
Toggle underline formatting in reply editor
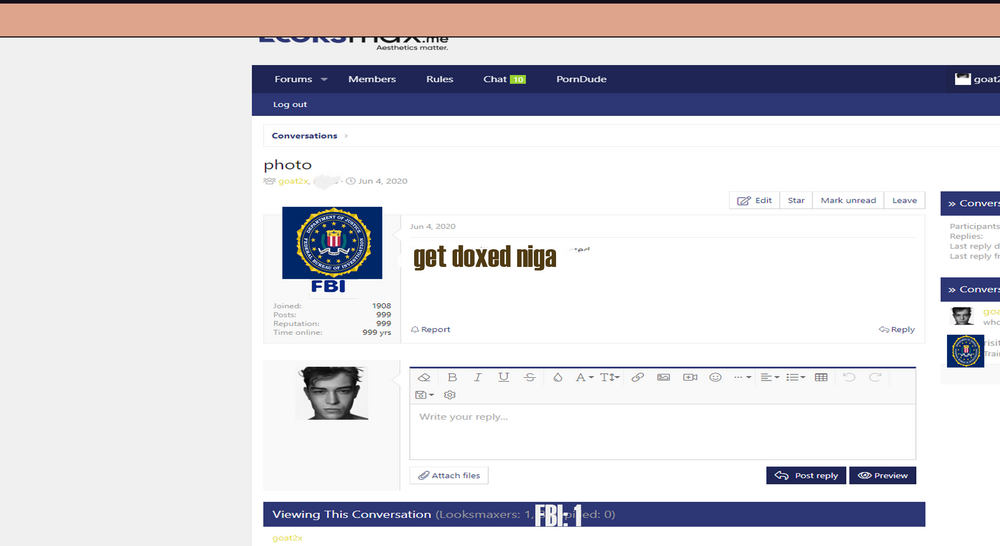tap(503, 378)
